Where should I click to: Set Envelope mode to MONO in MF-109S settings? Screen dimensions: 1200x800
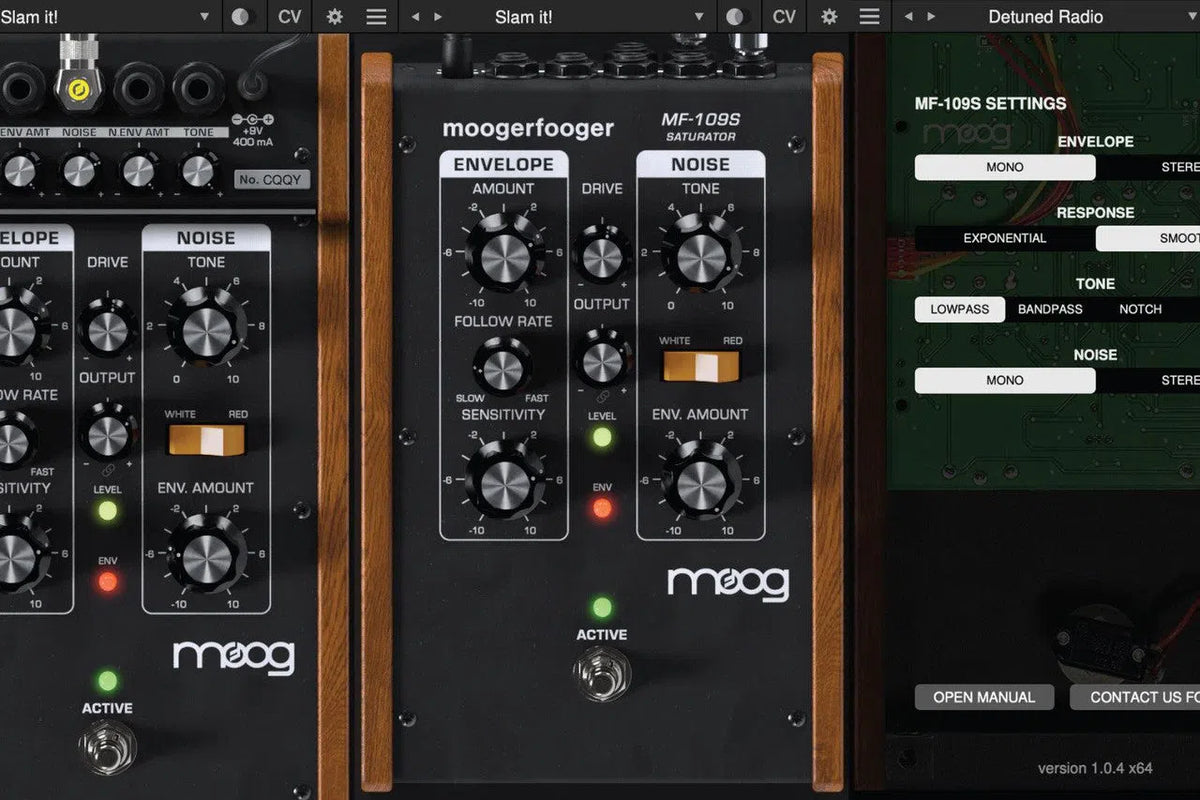1004,166
